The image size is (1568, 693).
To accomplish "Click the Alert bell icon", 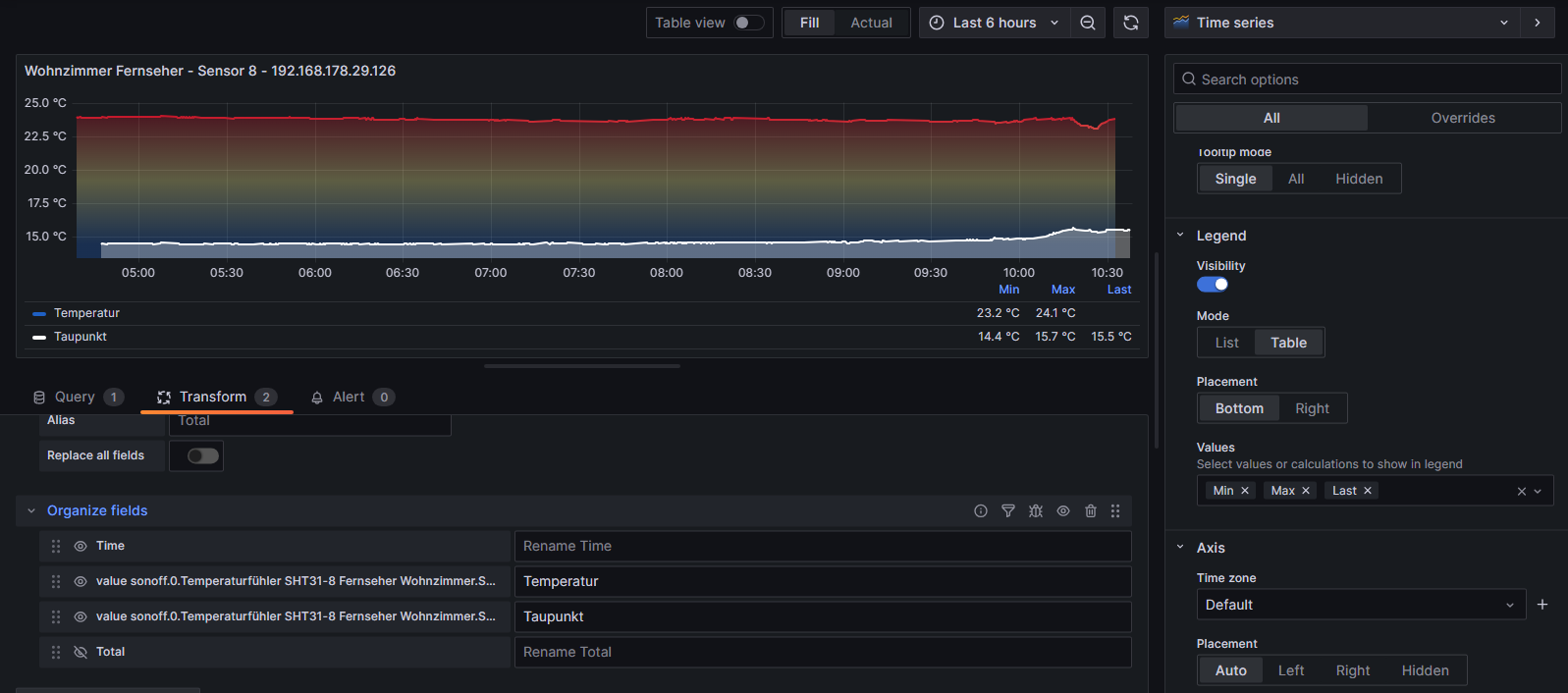I will coord(317,398).
